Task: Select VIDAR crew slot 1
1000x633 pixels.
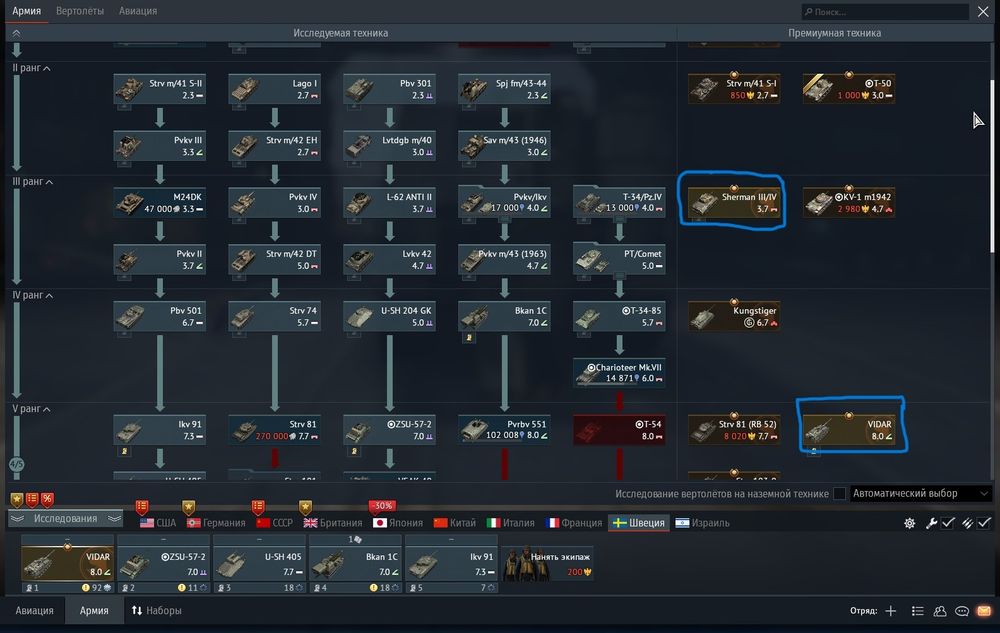Action: [68, 564]
